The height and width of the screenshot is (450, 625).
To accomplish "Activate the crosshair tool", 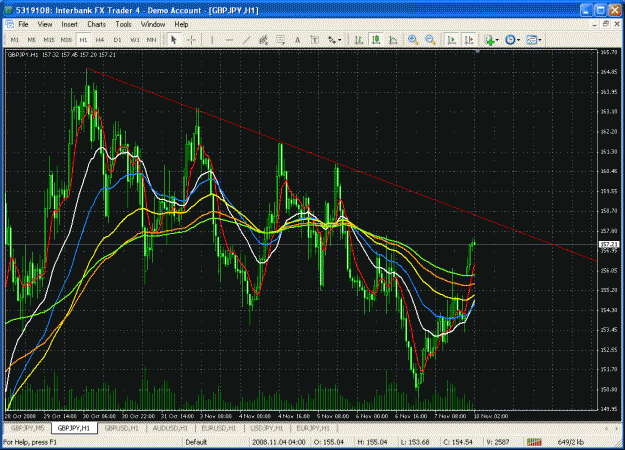I will coord(191,40).
